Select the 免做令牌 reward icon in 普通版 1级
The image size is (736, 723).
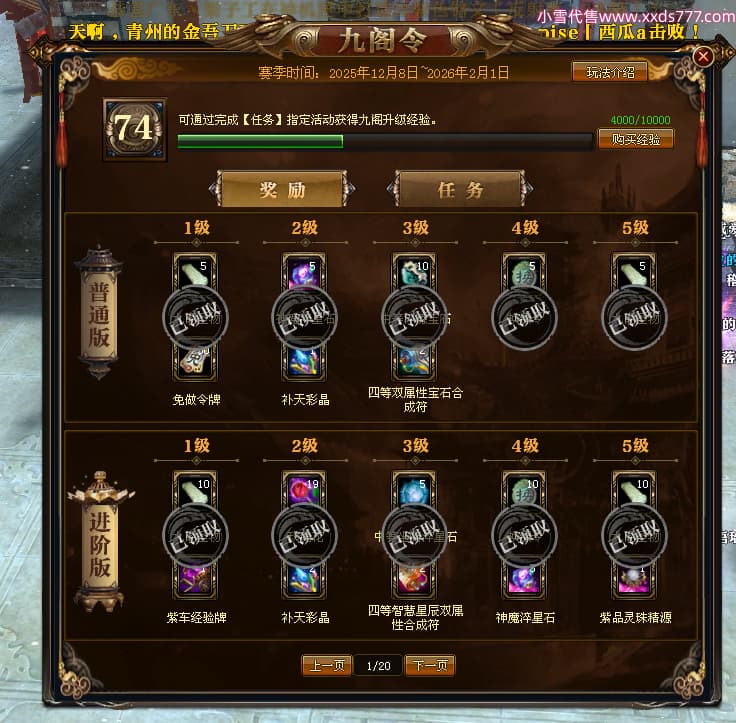(195, 362)
